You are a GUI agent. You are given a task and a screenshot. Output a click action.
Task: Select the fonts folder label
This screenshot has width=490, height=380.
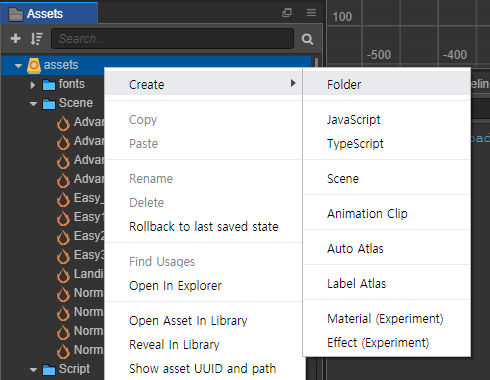click(72, 84)
